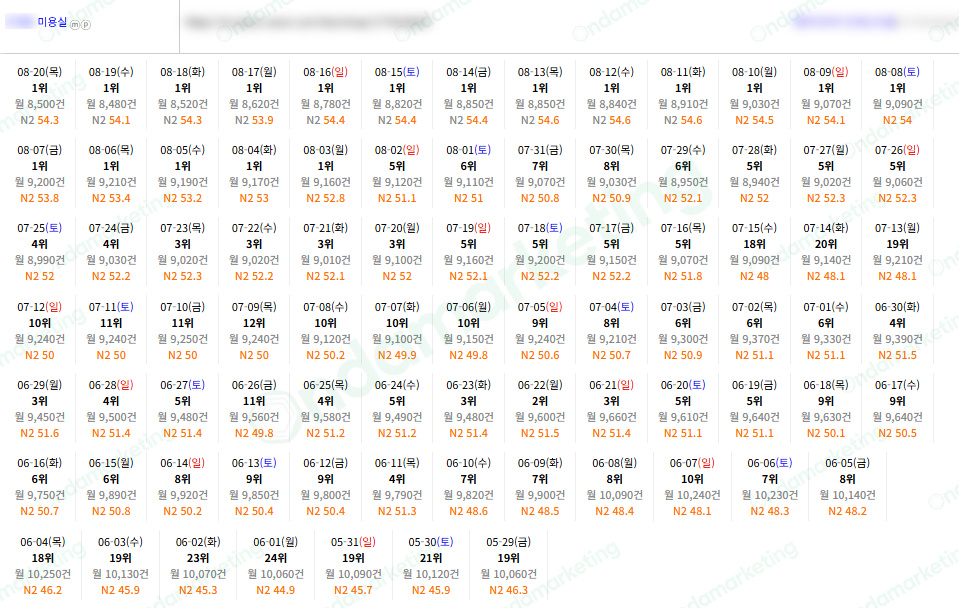Viewport: 959px width, 608px height.
Task: Click 20위 rank under 07-14(화)
Action: [x=826, y=244]
